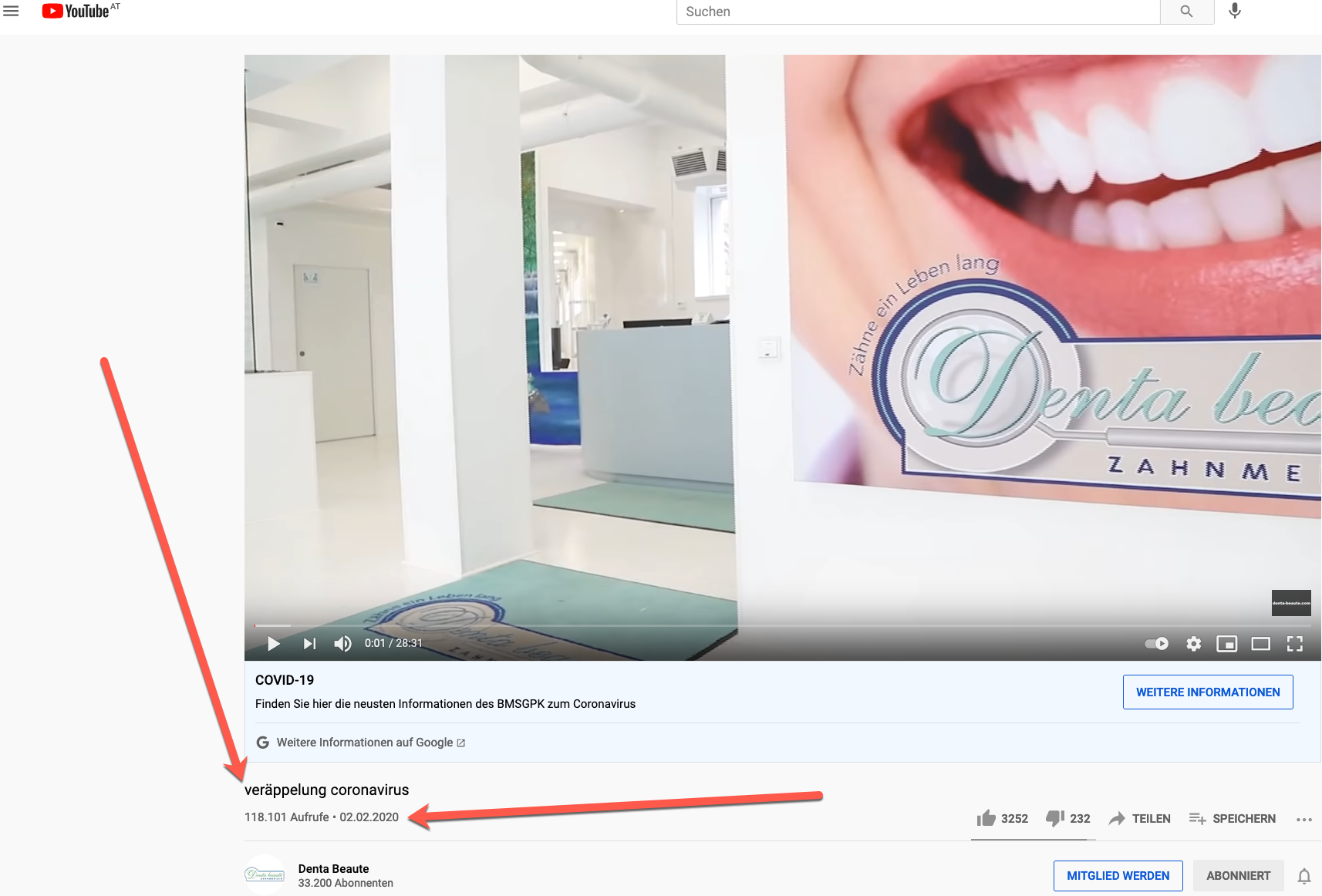The image size is (1322, 896).
Task: Click the video progress bar
Action: tap(771, 625)
